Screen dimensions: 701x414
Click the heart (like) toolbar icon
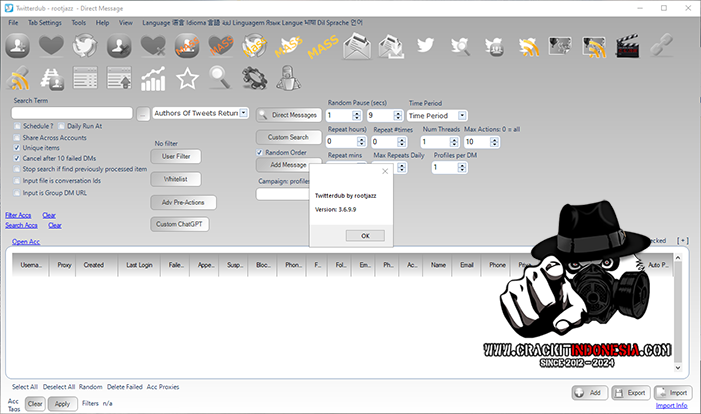click(x=52, y=46)
